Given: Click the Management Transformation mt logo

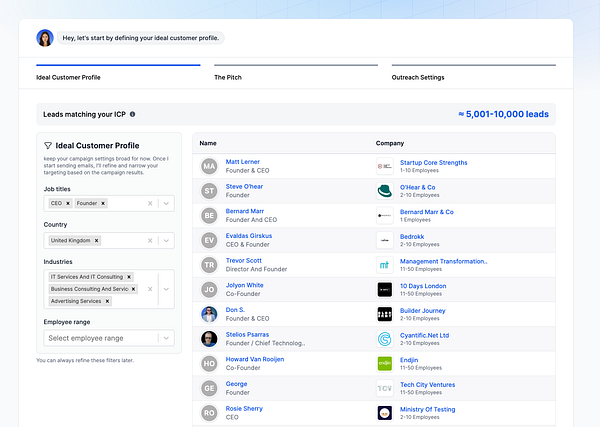Looking at the screenshot, I should 385,265.
